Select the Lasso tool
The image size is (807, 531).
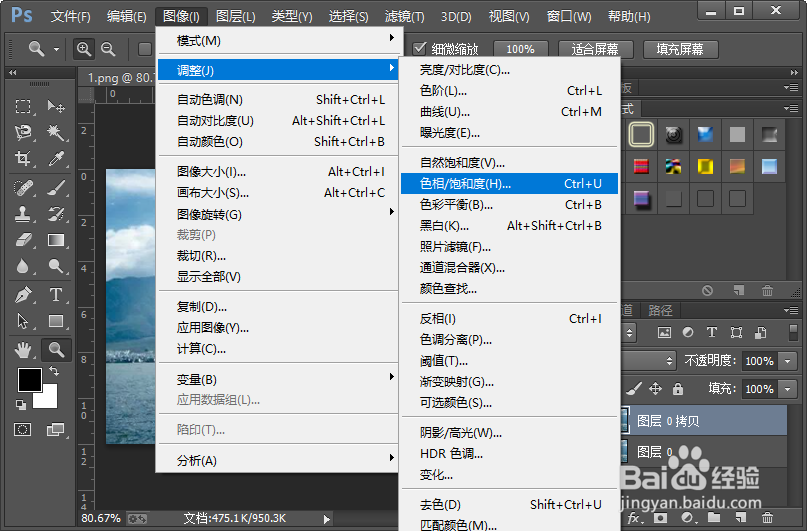(23, 132)
